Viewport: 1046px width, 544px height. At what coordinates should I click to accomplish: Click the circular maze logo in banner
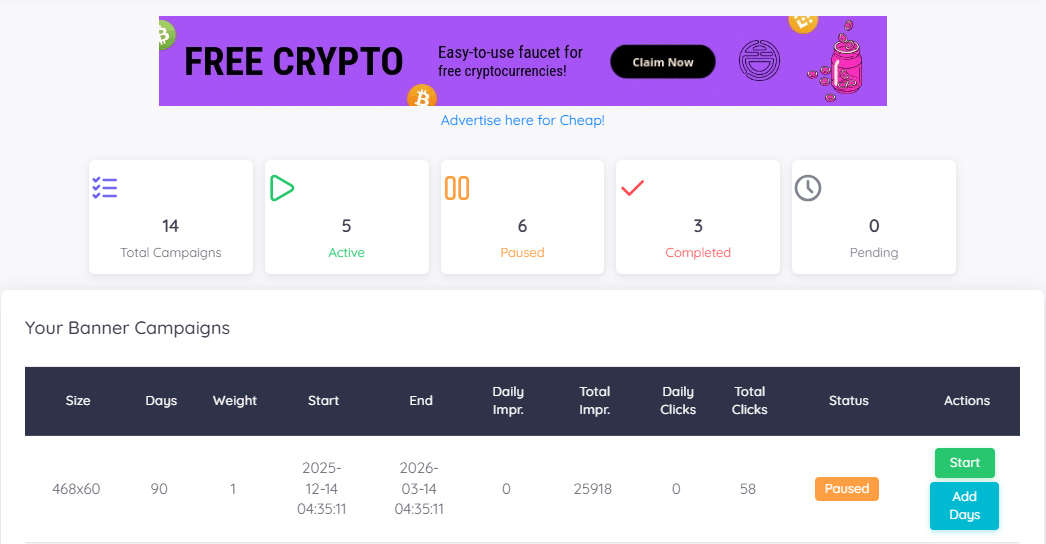[759, 62]
